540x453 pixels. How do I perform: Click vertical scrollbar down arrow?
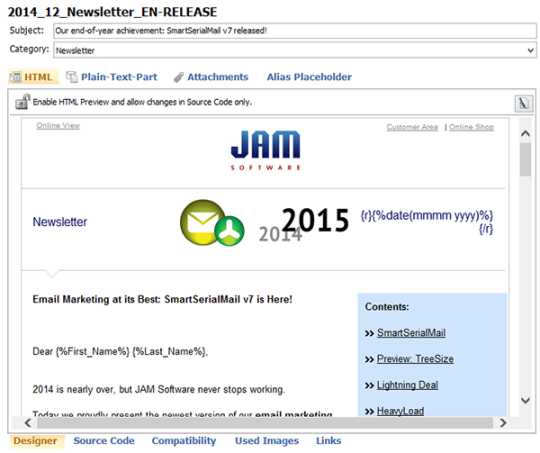525,400
